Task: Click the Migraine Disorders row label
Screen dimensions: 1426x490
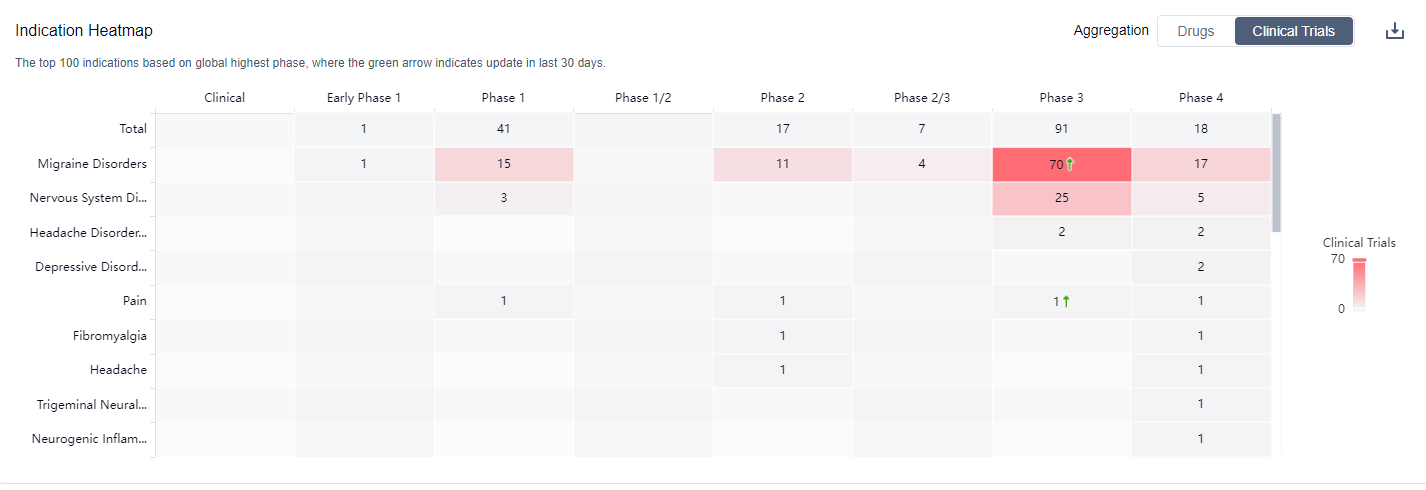Action: [x=92, y=164]
